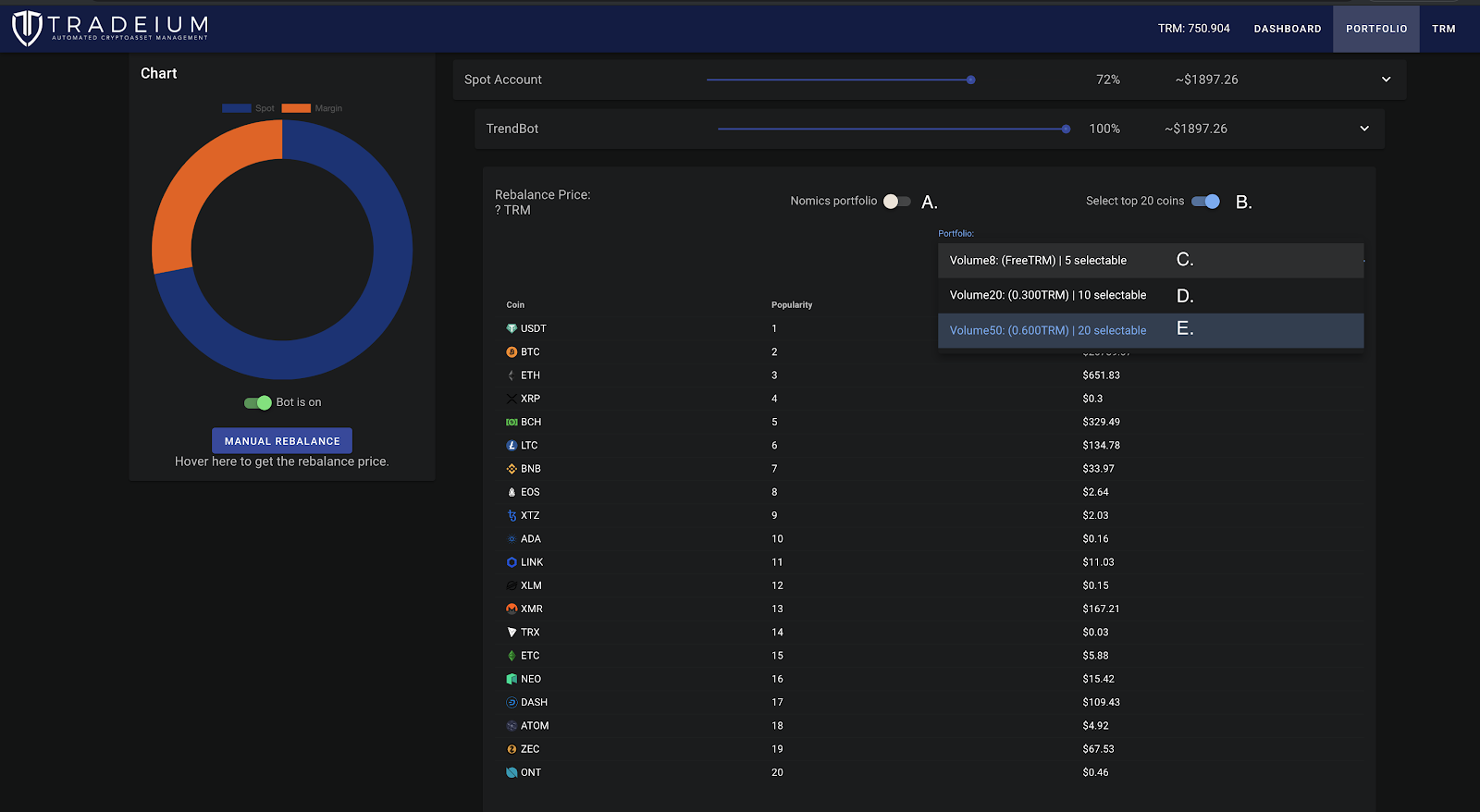Click the ZEC price $67.53
The image size is (1480, 812).
coord(1099,749)
